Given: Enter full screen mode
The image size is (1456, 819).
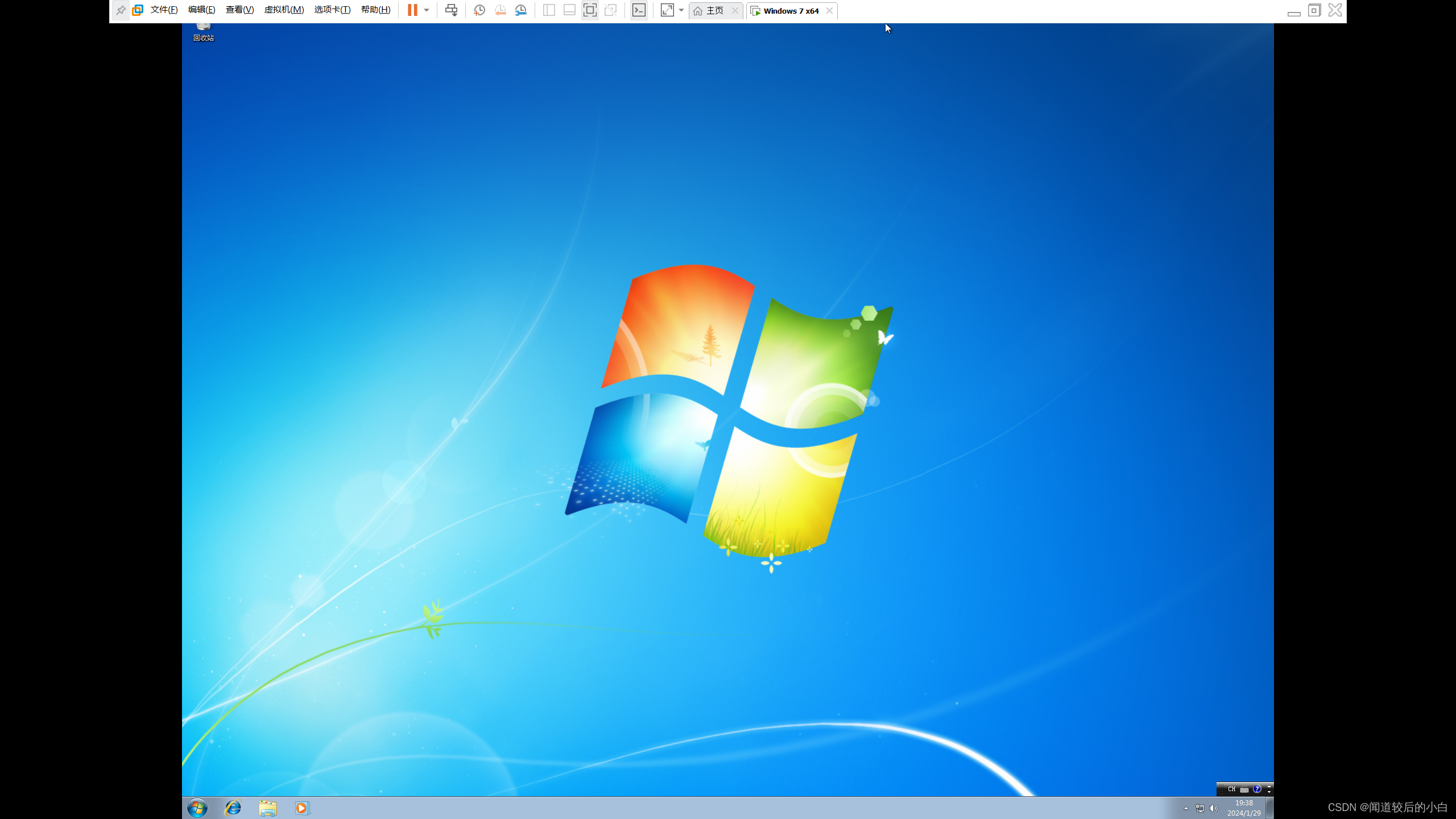Looking at the screenshot, I should pos(666,10).
